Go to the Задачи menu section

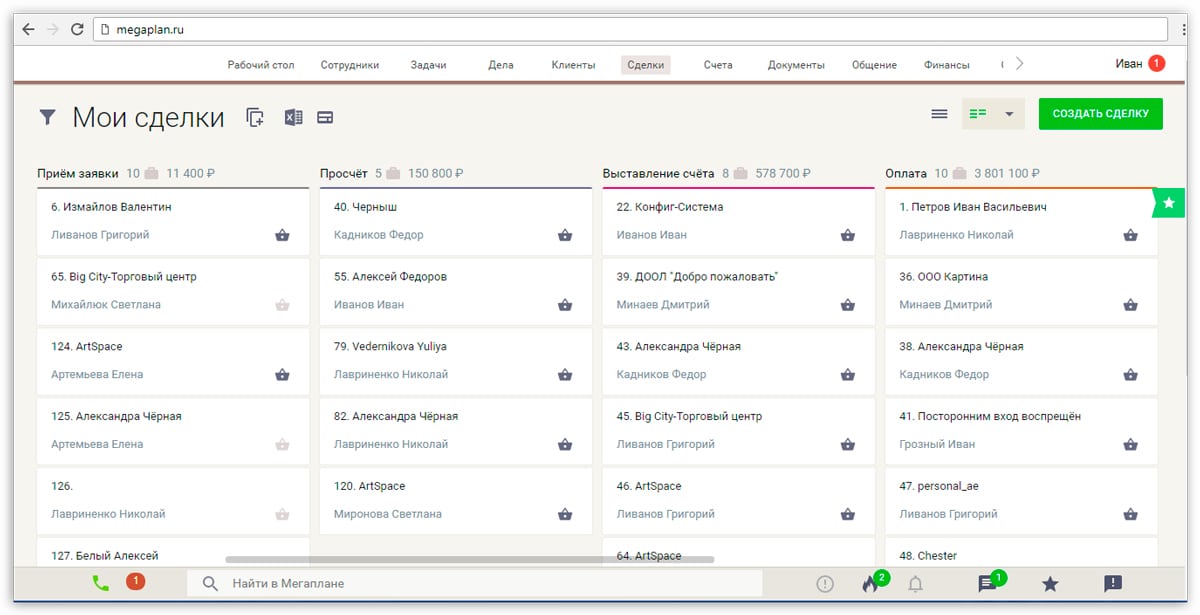coord(428,65)
